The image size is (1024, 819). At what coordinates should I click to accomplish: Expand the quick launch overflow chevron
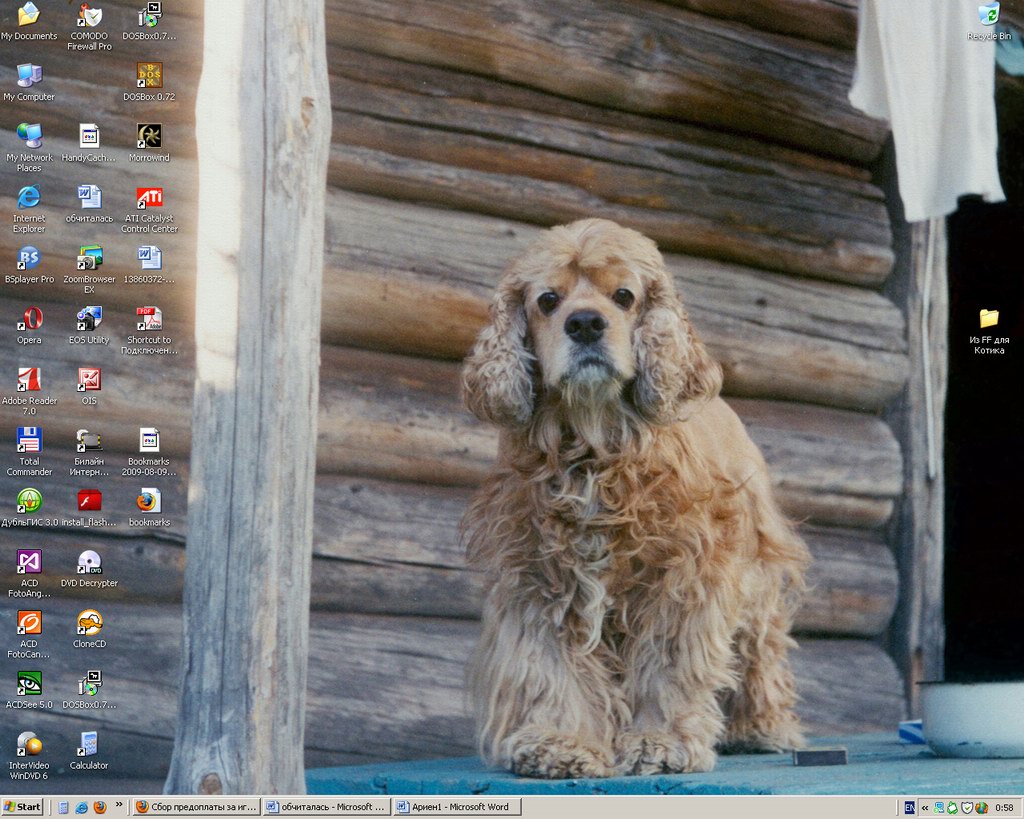(x=119, y=805)
